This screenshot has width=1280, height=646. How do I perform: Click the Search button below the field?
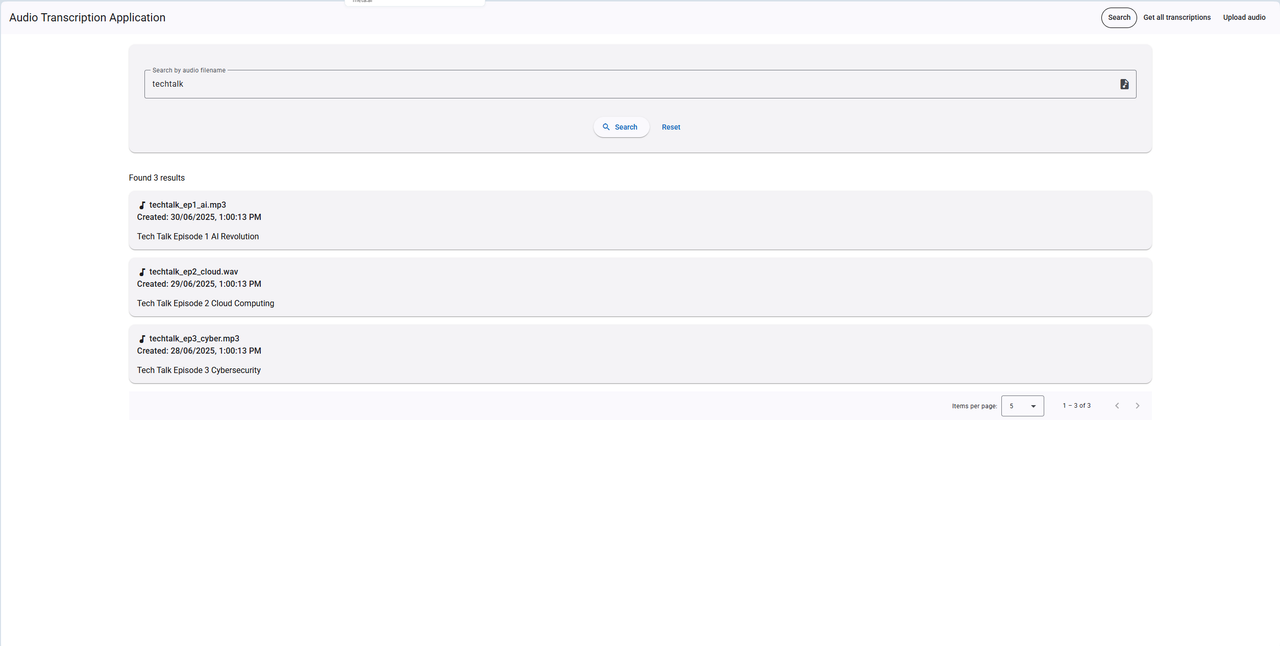pos(621,127)
